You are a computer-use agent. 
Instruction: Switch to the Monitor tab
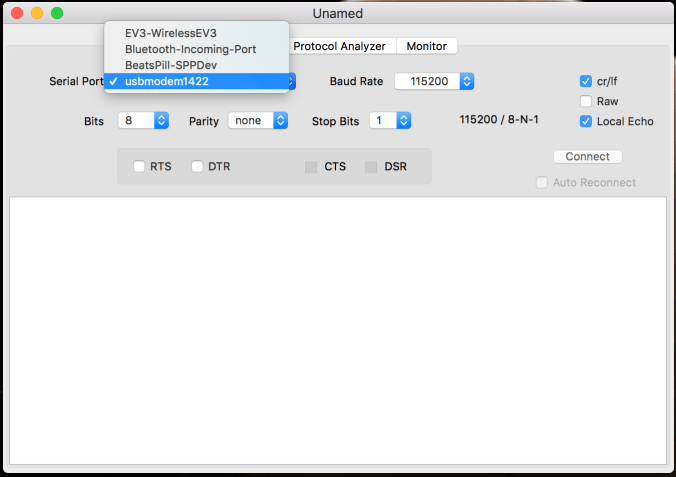click(x=426, y=46)
